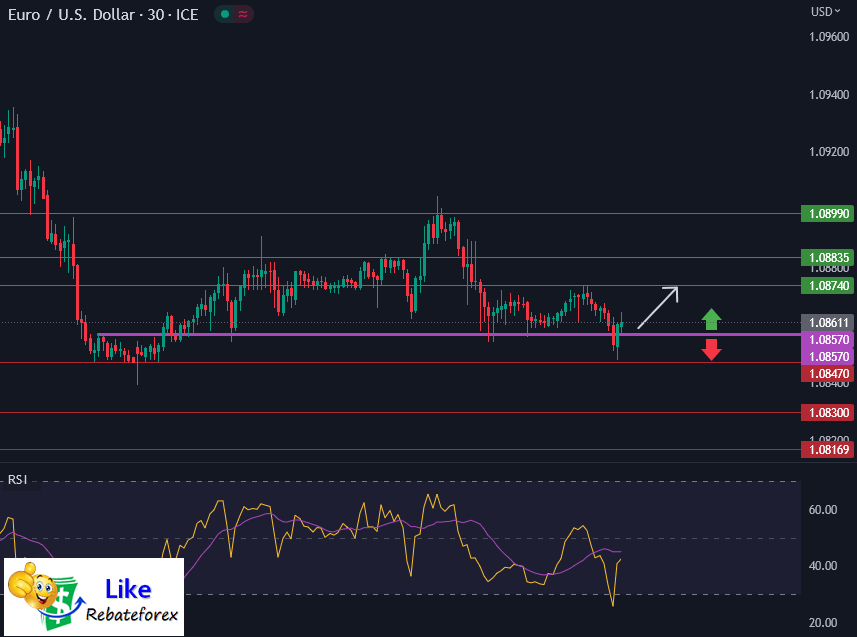Click the red 1.08300 price level label
Viewport: 857px width, 637px height.
[828, 412]
